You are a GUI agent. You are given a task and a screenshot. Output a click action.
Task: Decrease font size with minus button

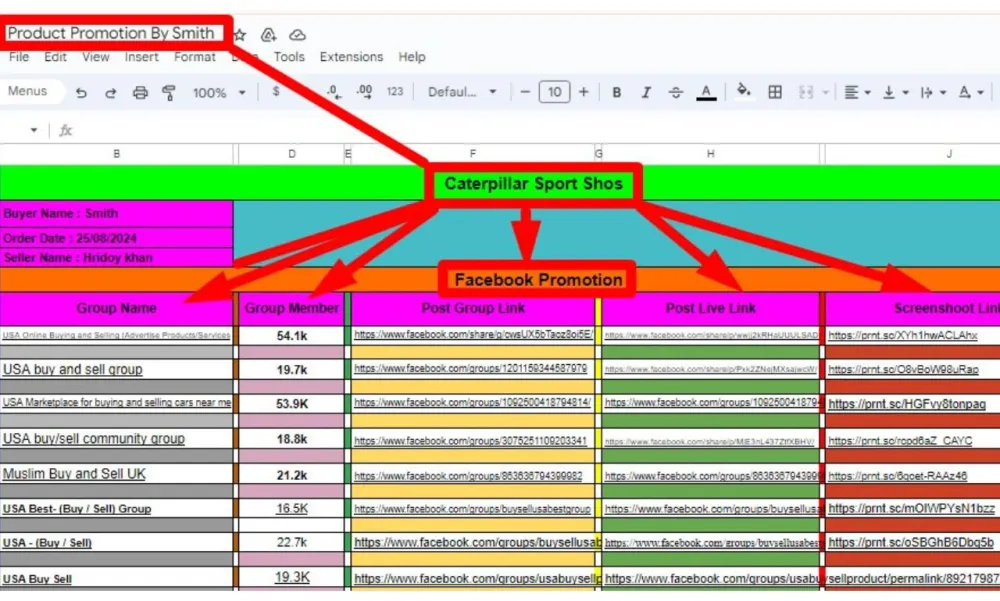pyautogui.click(x=525, y=92)
